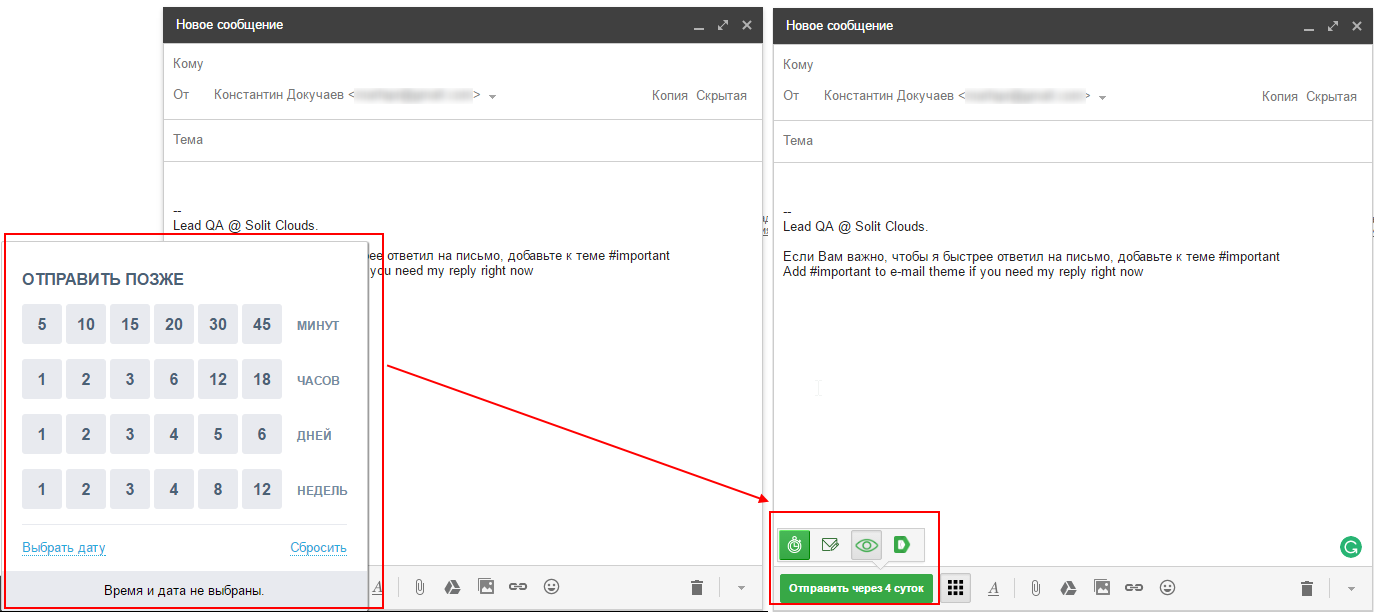Insert Drive file in window showing ОТПРАВИТЬ ПОЗЖЕ
Screen dimensions: 1388x612
[x=452, y=587]
